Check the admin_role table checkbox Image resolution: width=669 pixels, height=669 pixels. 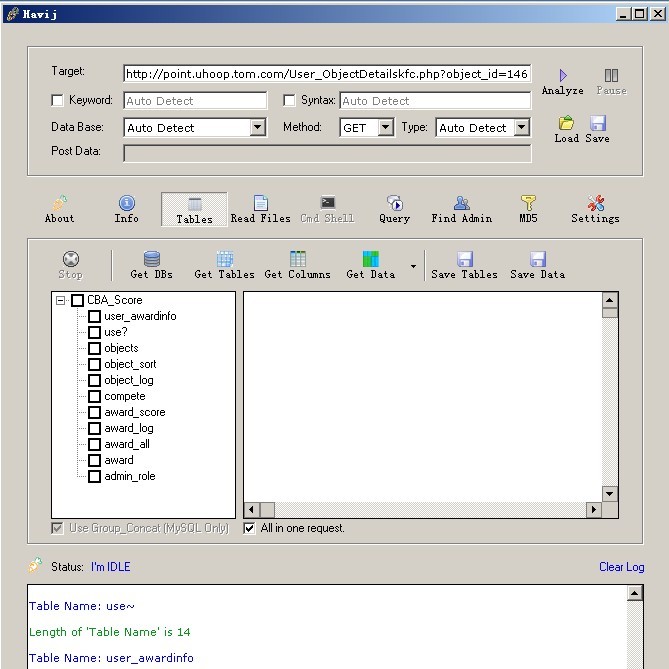click(94, 477)
